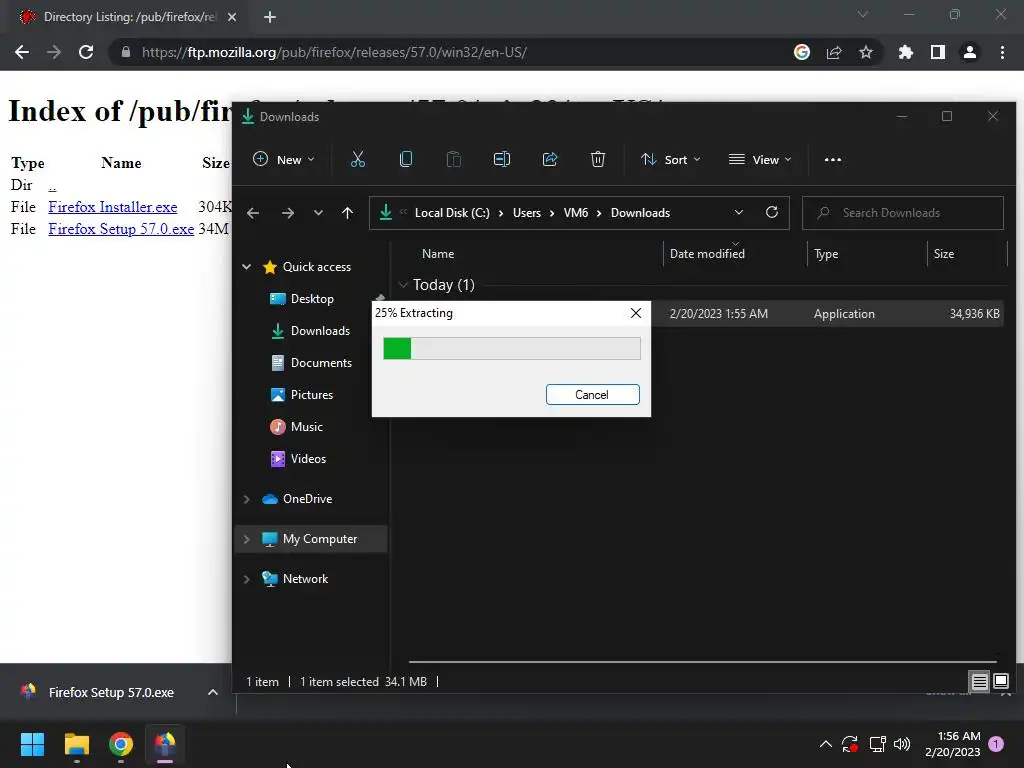The height and width of the screenshot is (768, 1024).
Task: Sort by the Name column header
Action: tap(438, 253)
